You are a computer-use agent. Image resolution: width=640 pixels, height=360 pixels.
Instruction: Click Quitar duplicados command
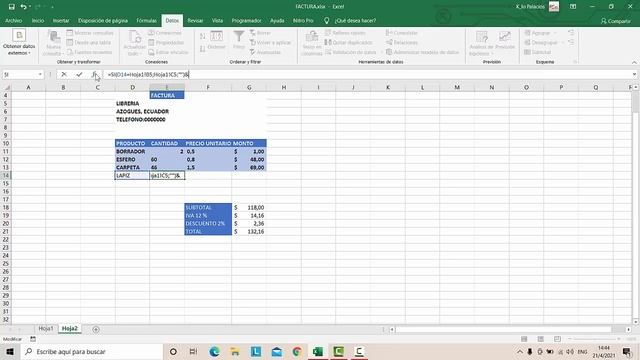point(349,42)
